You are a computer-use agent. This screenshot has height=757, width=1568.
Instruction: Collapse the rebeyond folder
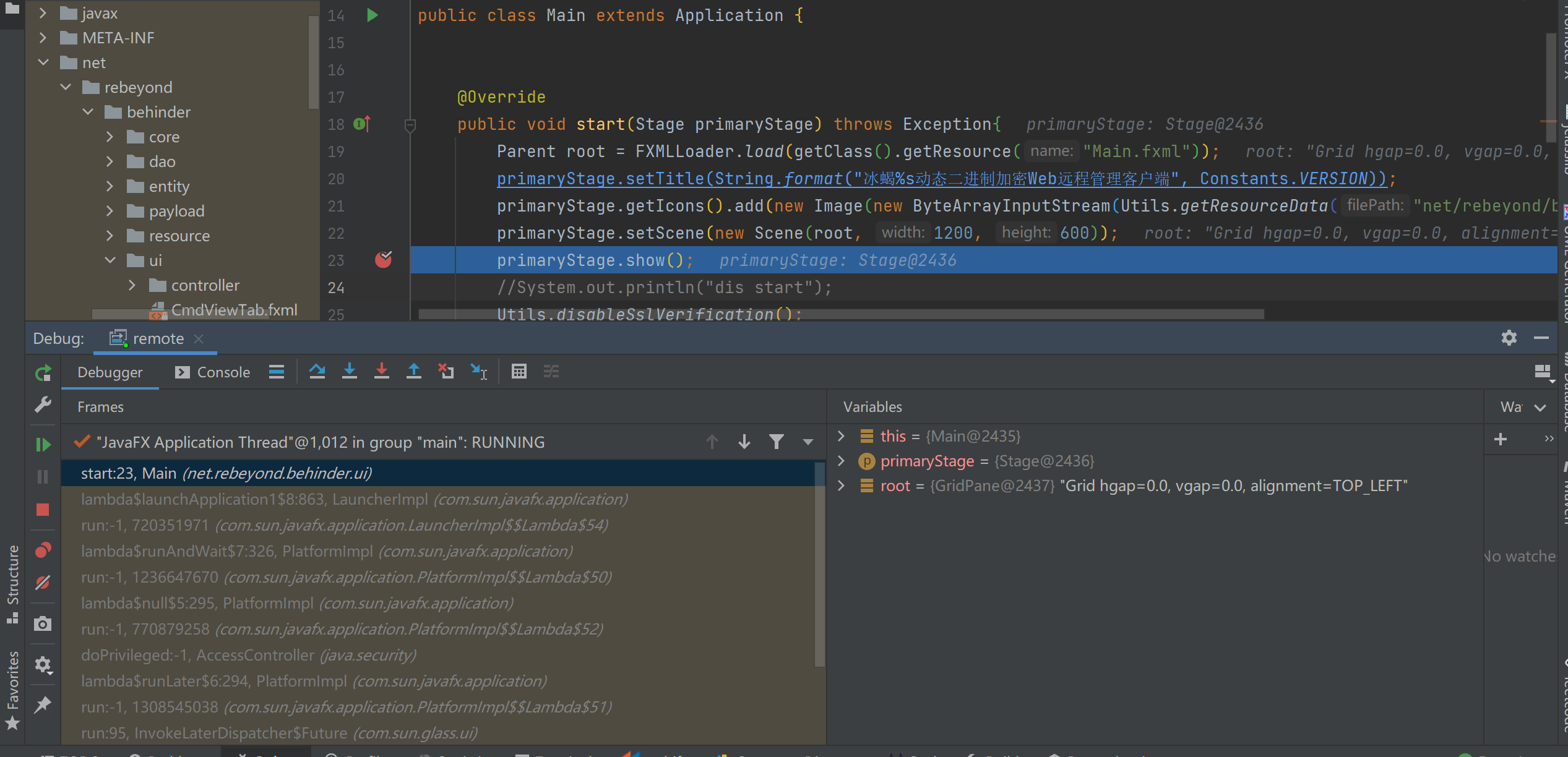point(65,87)
